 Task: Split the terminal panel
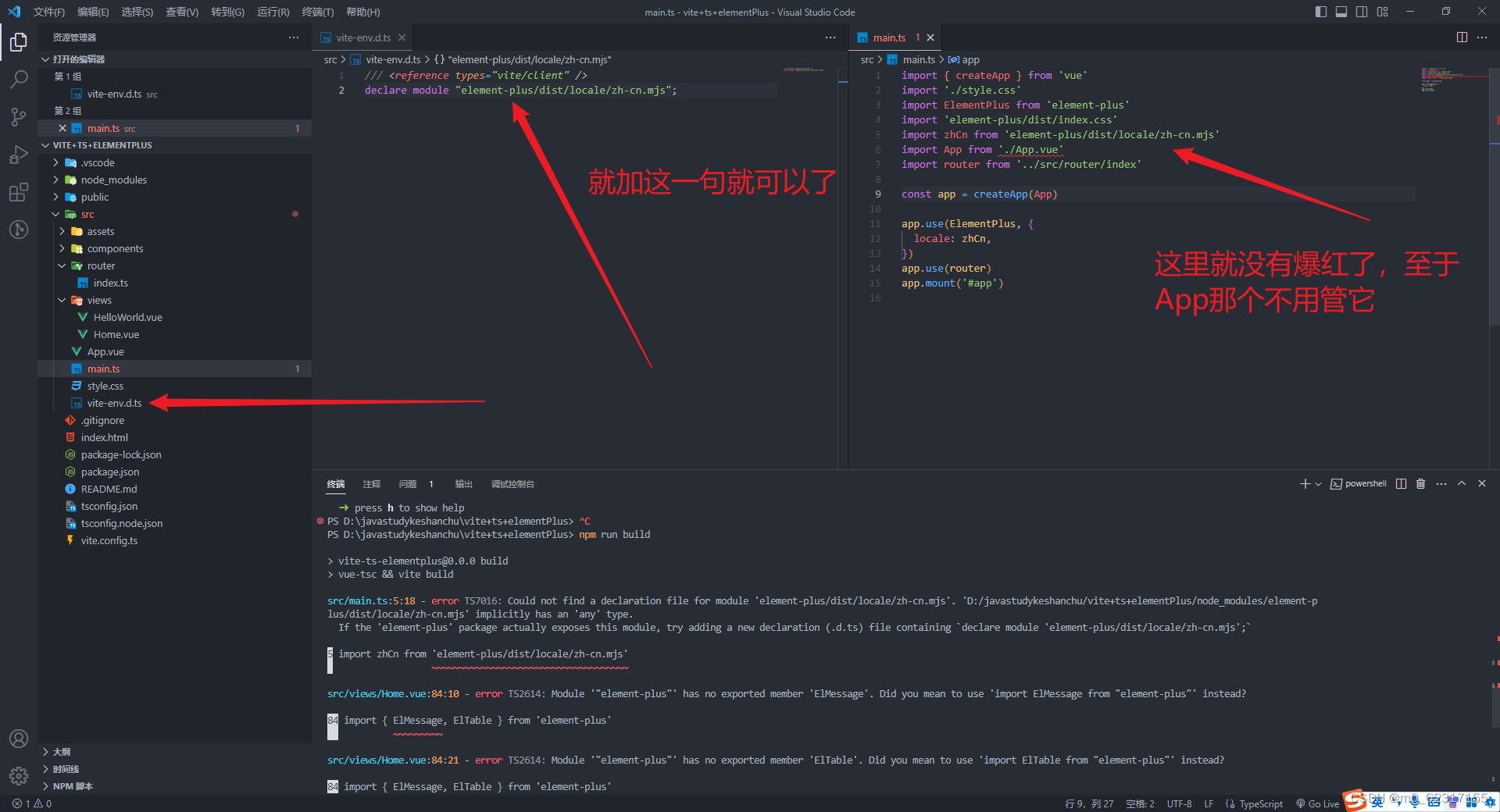point(1402,484)
